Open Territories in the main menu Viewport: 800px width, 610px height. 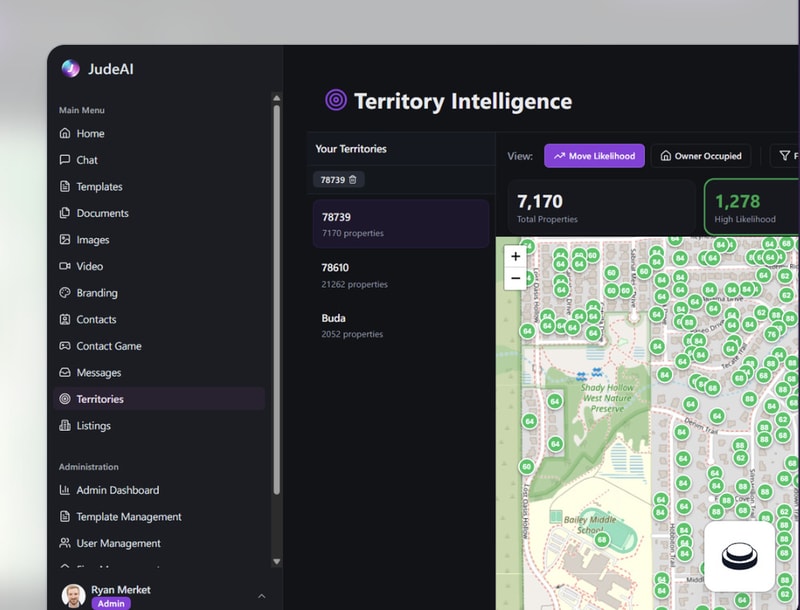pos(100,399)
